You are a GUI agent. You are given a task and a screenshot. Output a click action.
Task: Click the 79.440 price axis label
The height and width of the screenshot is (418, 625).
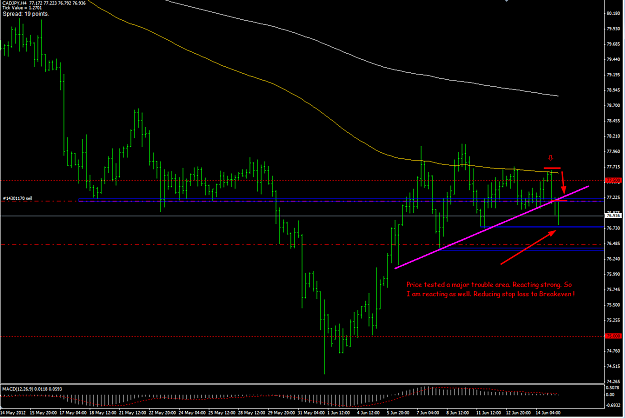pyautogui.click(x=613, y=59)
